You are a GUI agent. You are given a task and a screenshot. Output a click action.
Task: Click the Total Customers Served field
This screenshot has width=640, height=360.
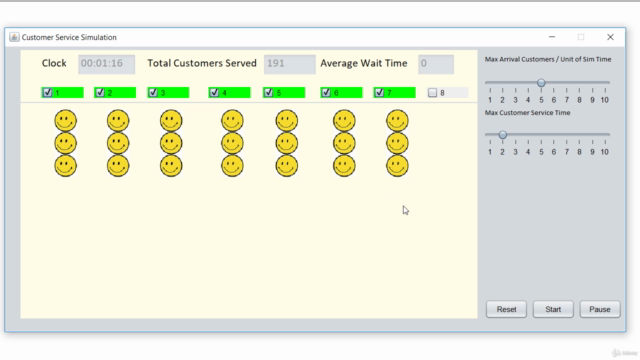click(289, 64)
